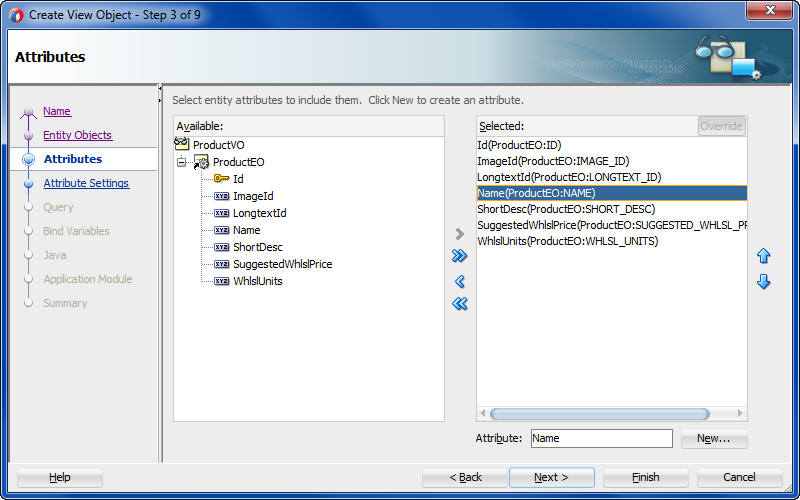Select Id in the Available tree
This screenshot has height=500, width=800.
point(238,179)
